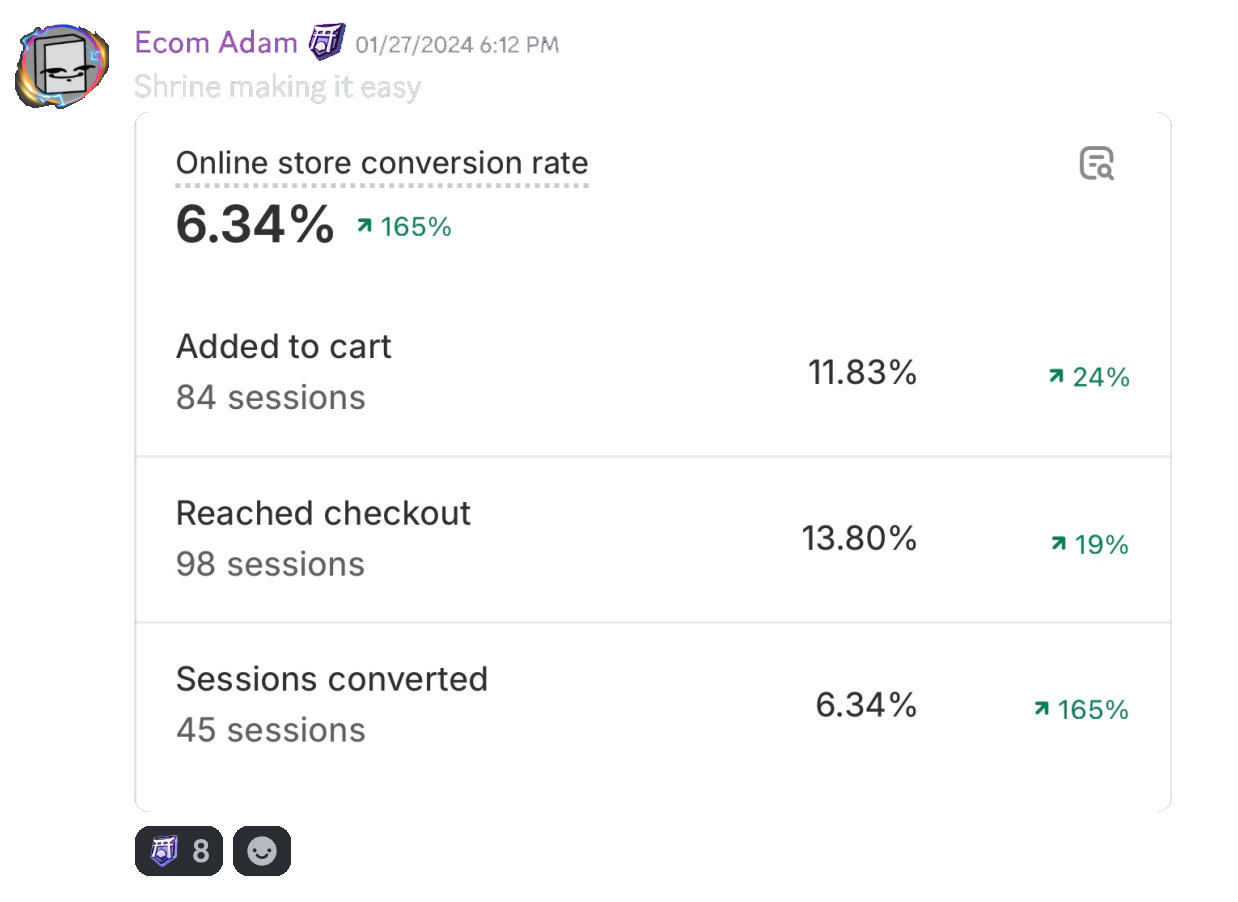Click the 11.83% added to cart value
Image resolution: width=1238 pixels, height=902 pixels.
coord(863,373)
